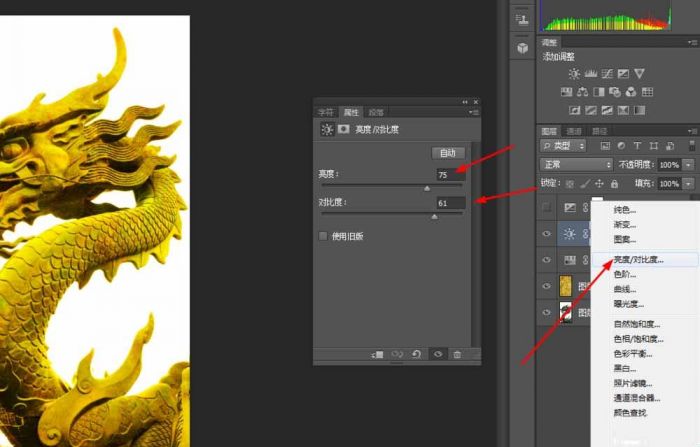Choose 色阶... from the adjustment menu

pos(625,274)
